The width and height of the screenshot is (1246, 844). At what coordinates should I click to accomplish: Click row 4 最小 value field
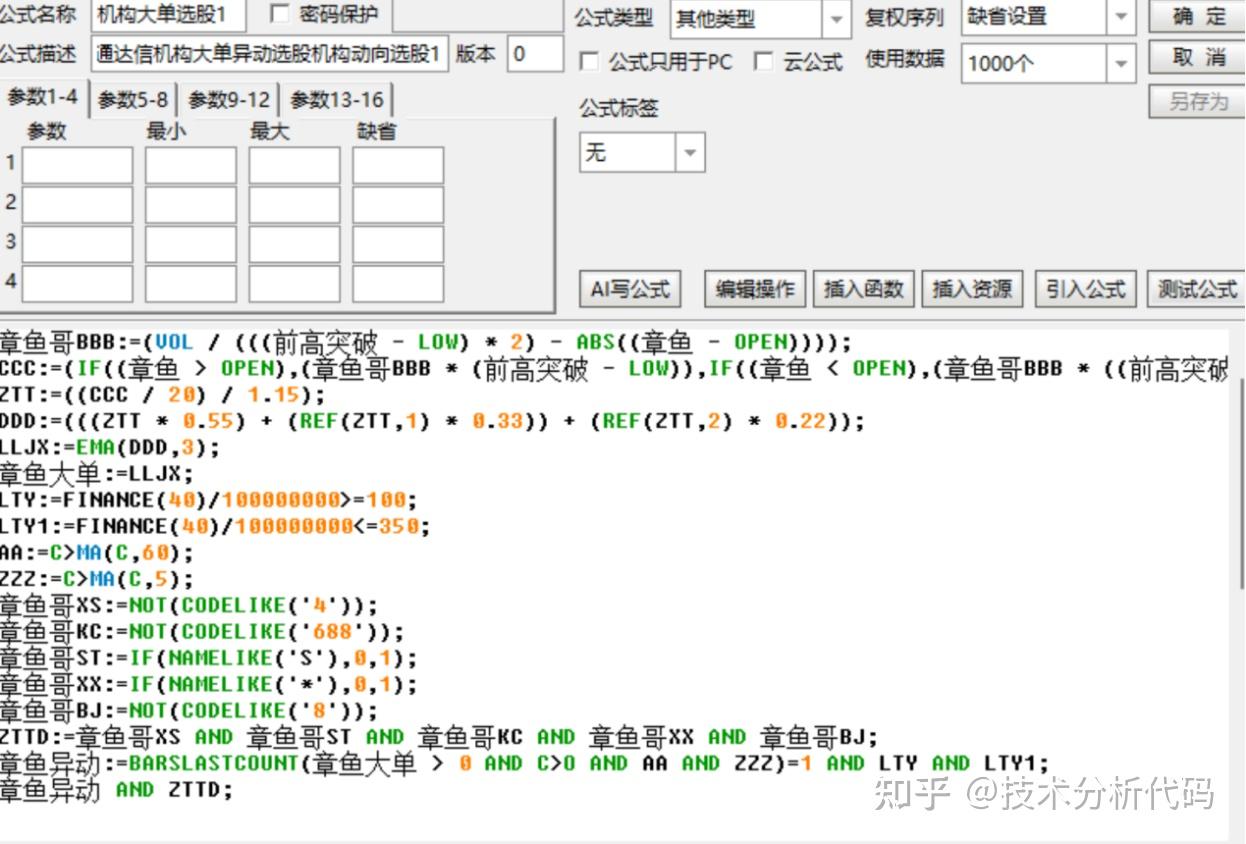pos(191,283)
